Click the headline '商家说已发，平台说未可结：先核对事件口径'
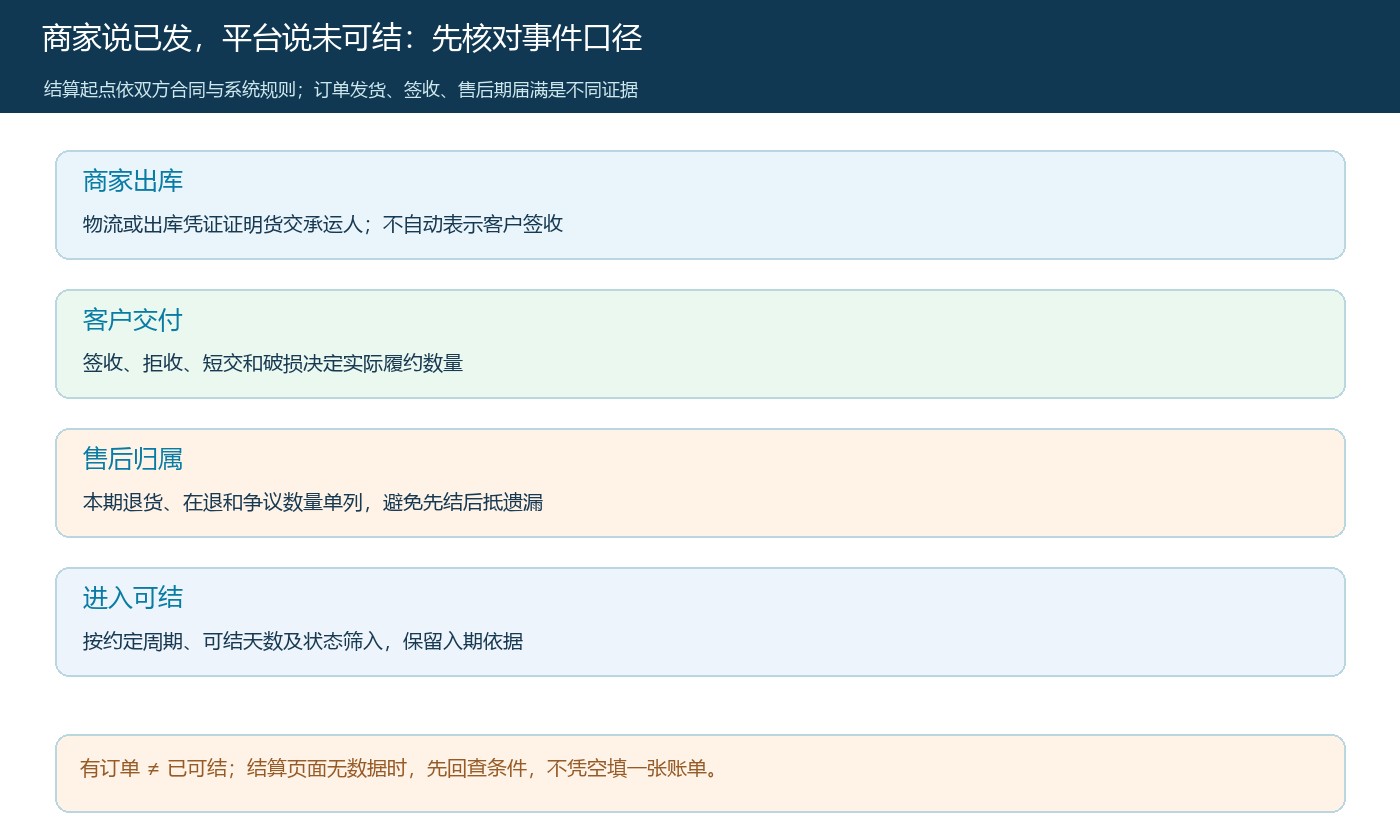 tap(342, 39)
